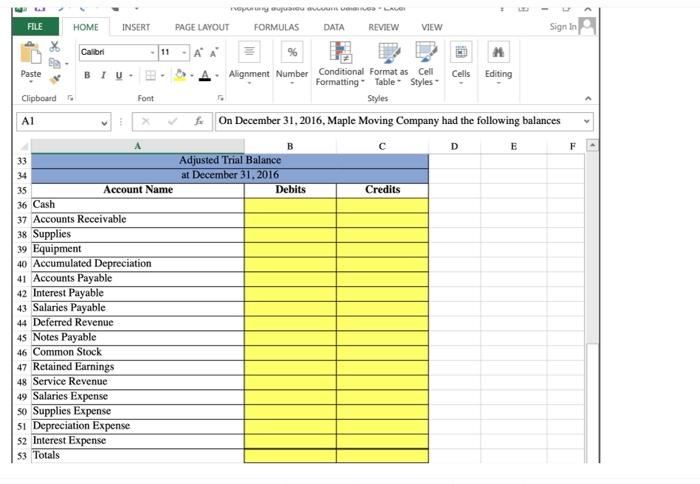
Task: Expand the Underline style arrow
Action: 131,76
